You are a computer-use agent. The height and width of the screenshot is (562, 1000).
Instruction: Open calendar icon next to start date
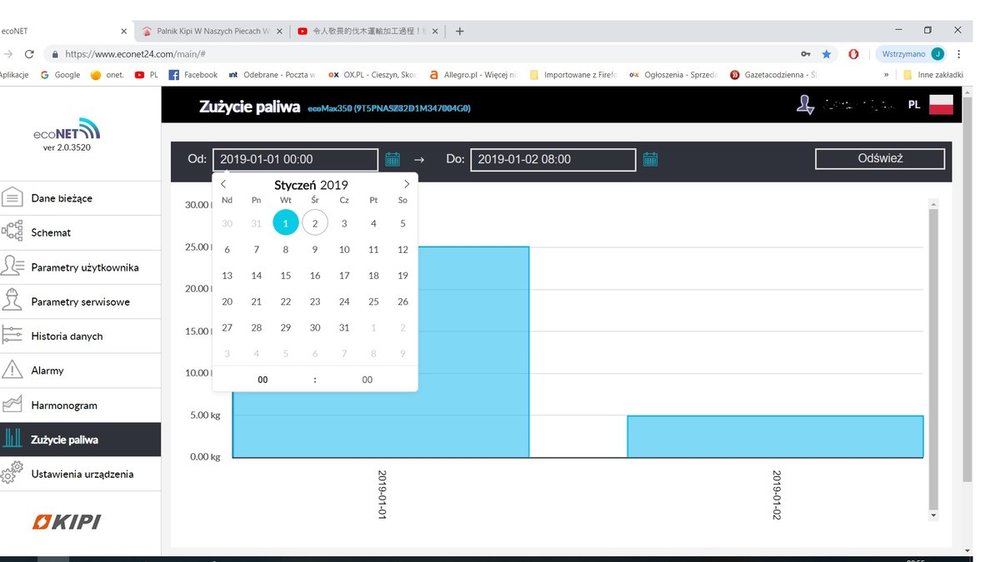(x=392, y=159)
